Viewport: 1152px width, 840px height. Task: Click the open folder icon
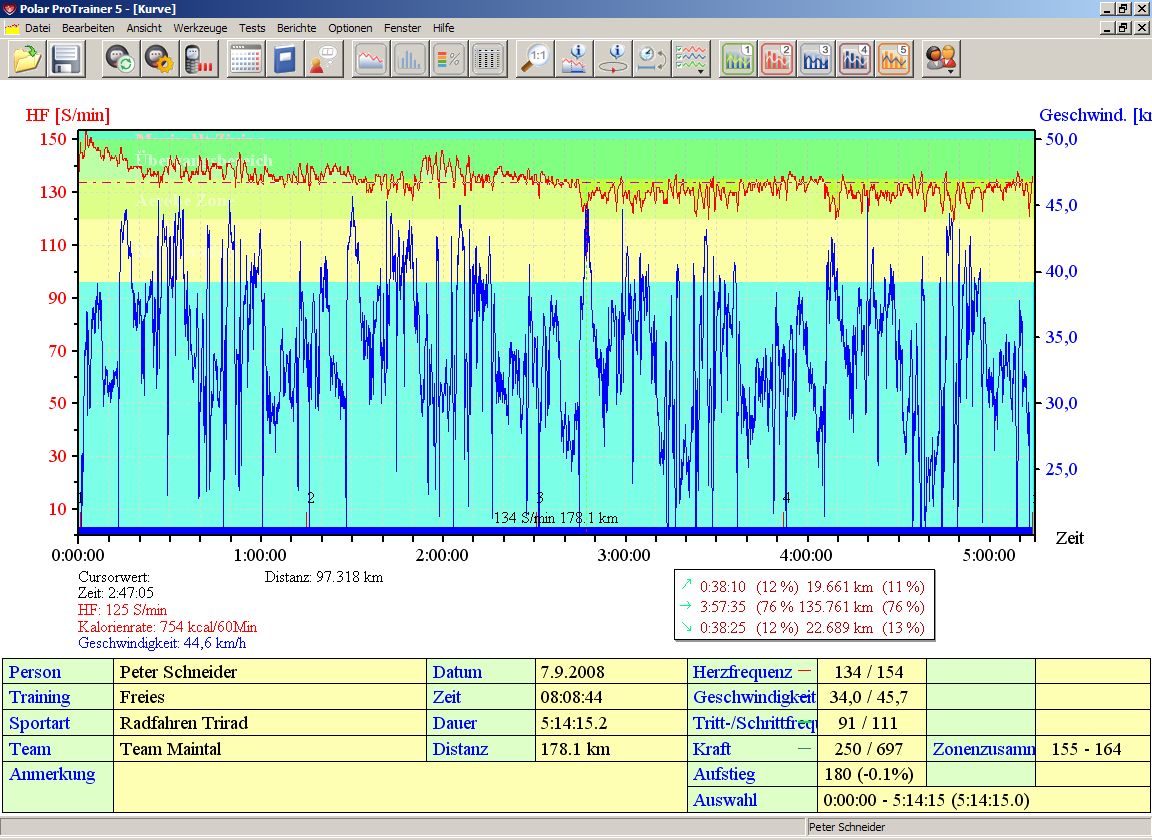(x=27, y=59)
